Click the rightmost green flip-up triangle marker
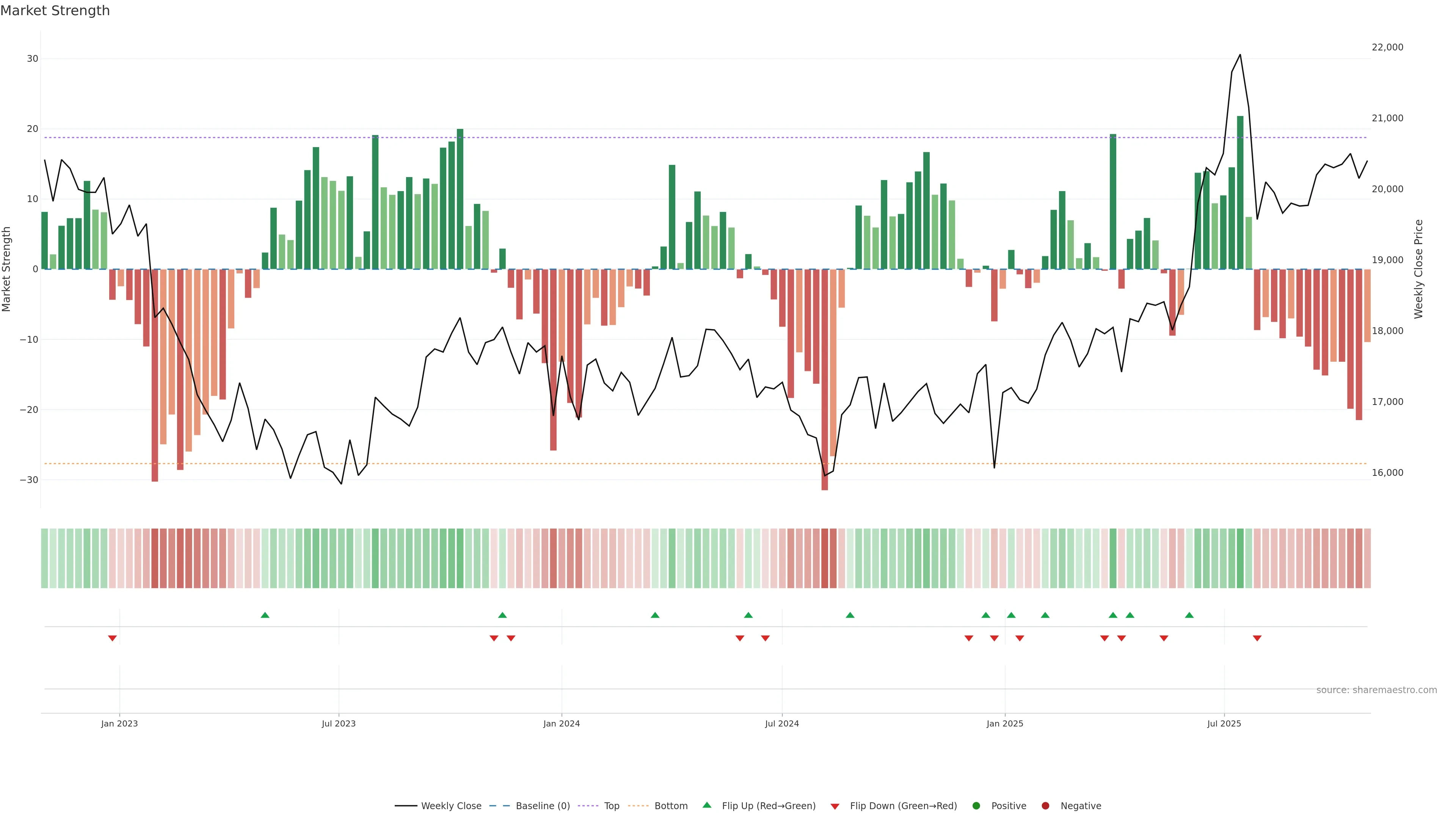 tap(1189, 615)
